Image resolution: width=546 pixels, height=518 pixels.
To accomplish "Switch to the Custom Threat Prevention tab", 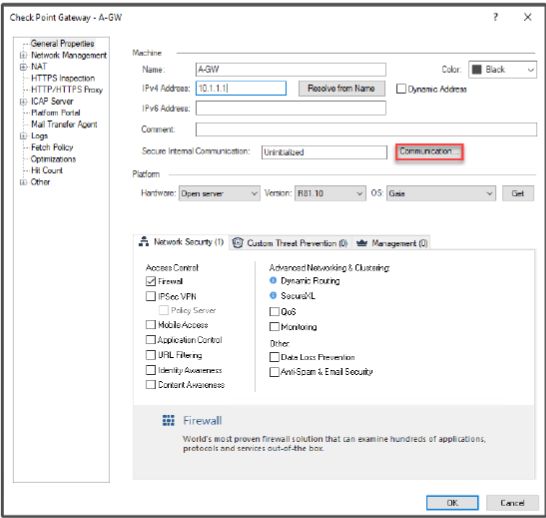I will click(x=290, y=243).
